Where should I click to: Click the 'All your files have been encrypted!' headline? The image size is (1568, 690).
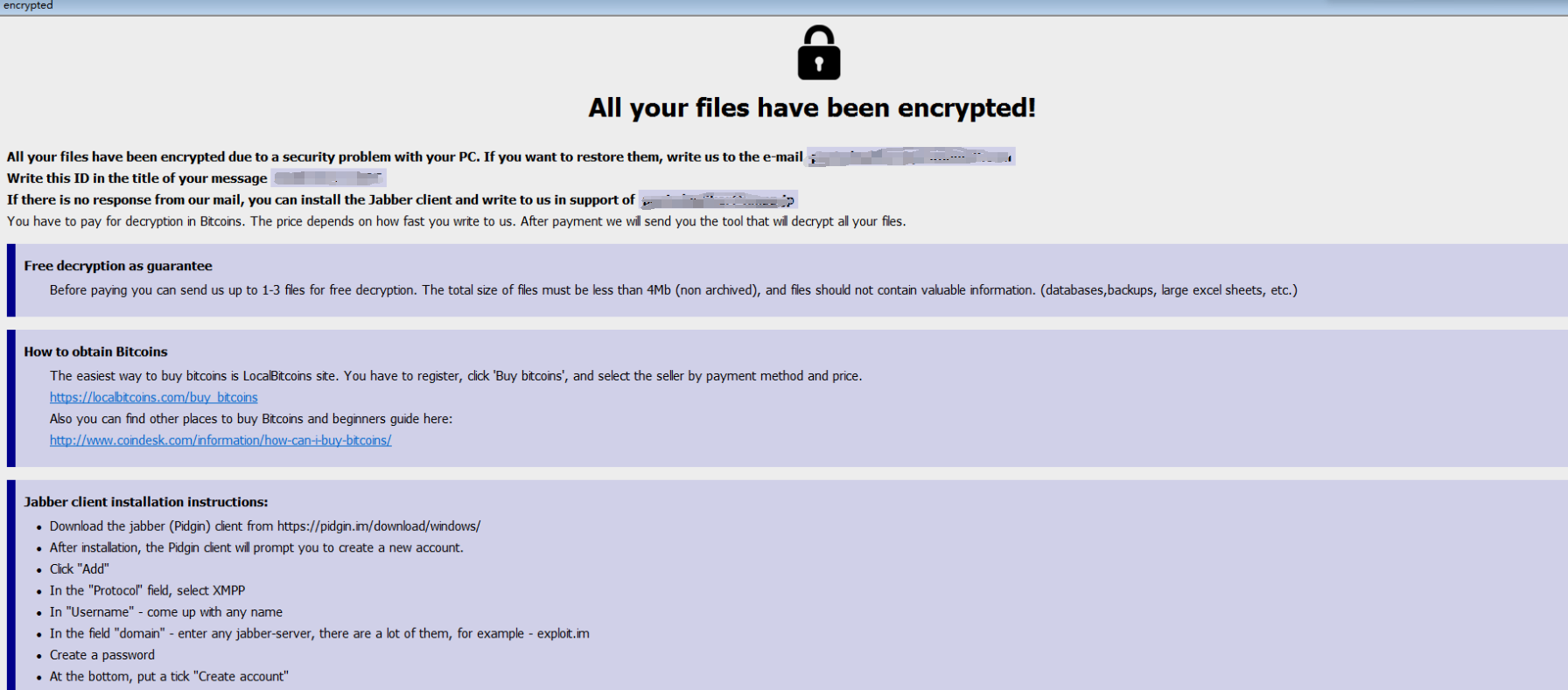click(x=811, y=108)
